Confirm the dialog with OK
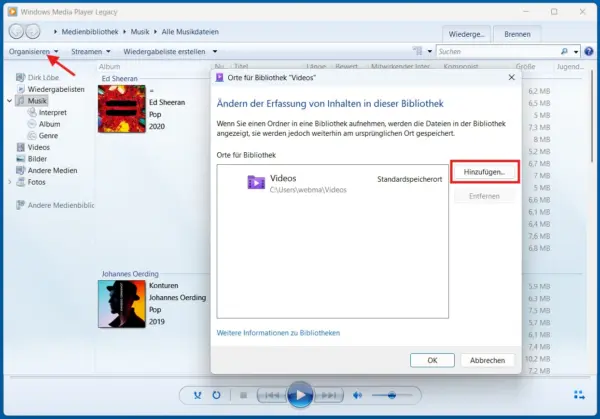The width and height of the screenshot is (600, 419). coord(432,360)
